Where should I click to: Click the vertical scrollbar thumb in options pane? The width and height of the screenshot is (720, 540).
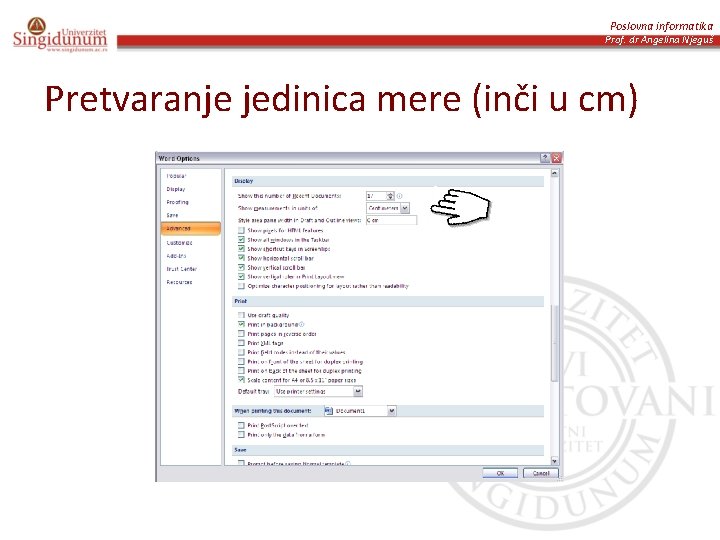coord(554,343)
